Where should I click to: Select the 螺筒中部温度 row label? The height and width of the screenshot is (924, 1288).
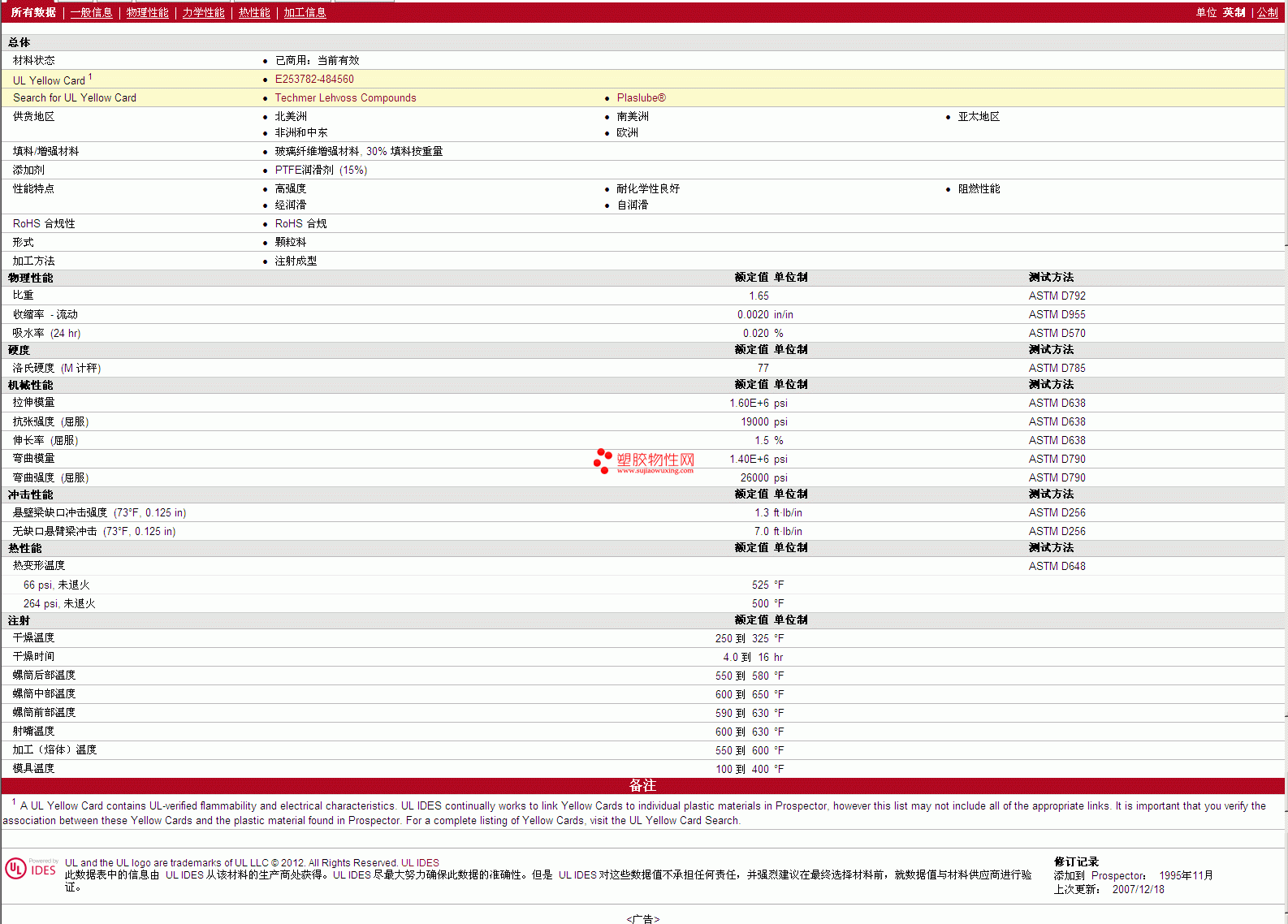45,694
